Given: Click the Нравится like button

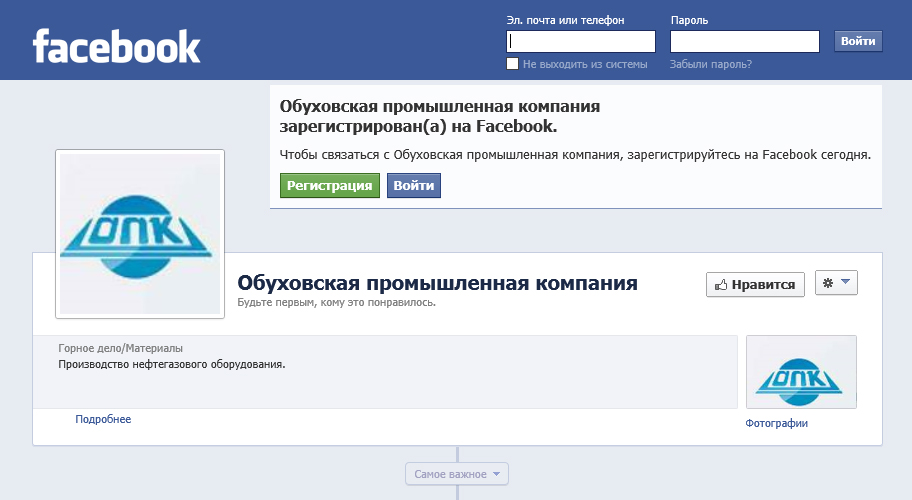Looking at the screenshot, I should [755, 284].
